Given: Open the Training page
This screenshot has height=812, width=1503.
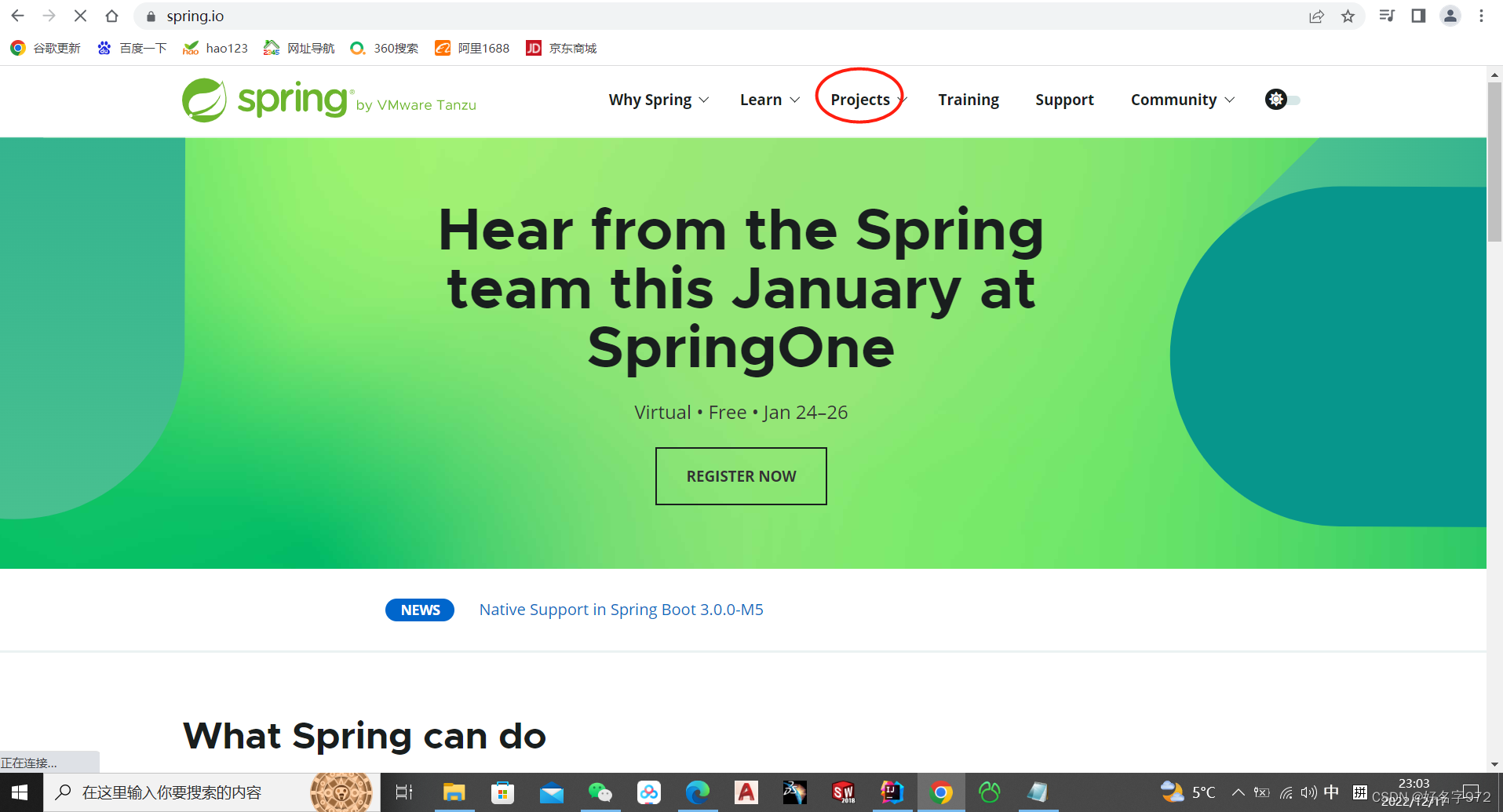Looking at the screenshot, I should 969,100.
